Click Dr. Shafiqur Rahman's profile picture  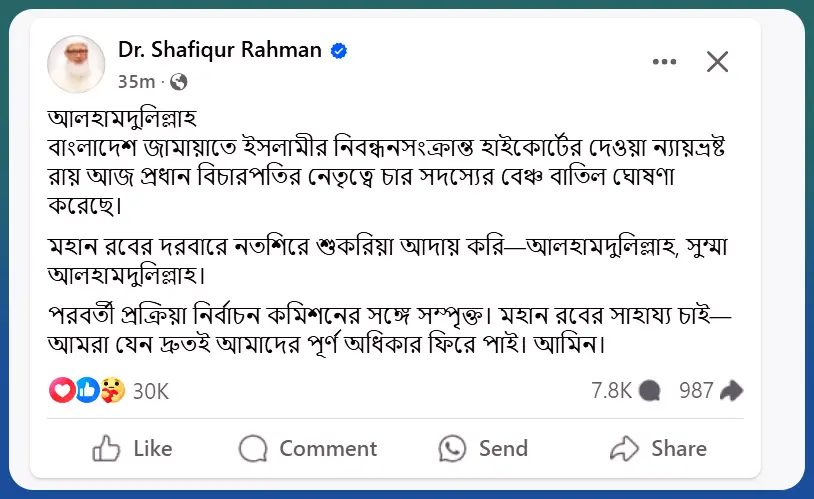[75, 63]
